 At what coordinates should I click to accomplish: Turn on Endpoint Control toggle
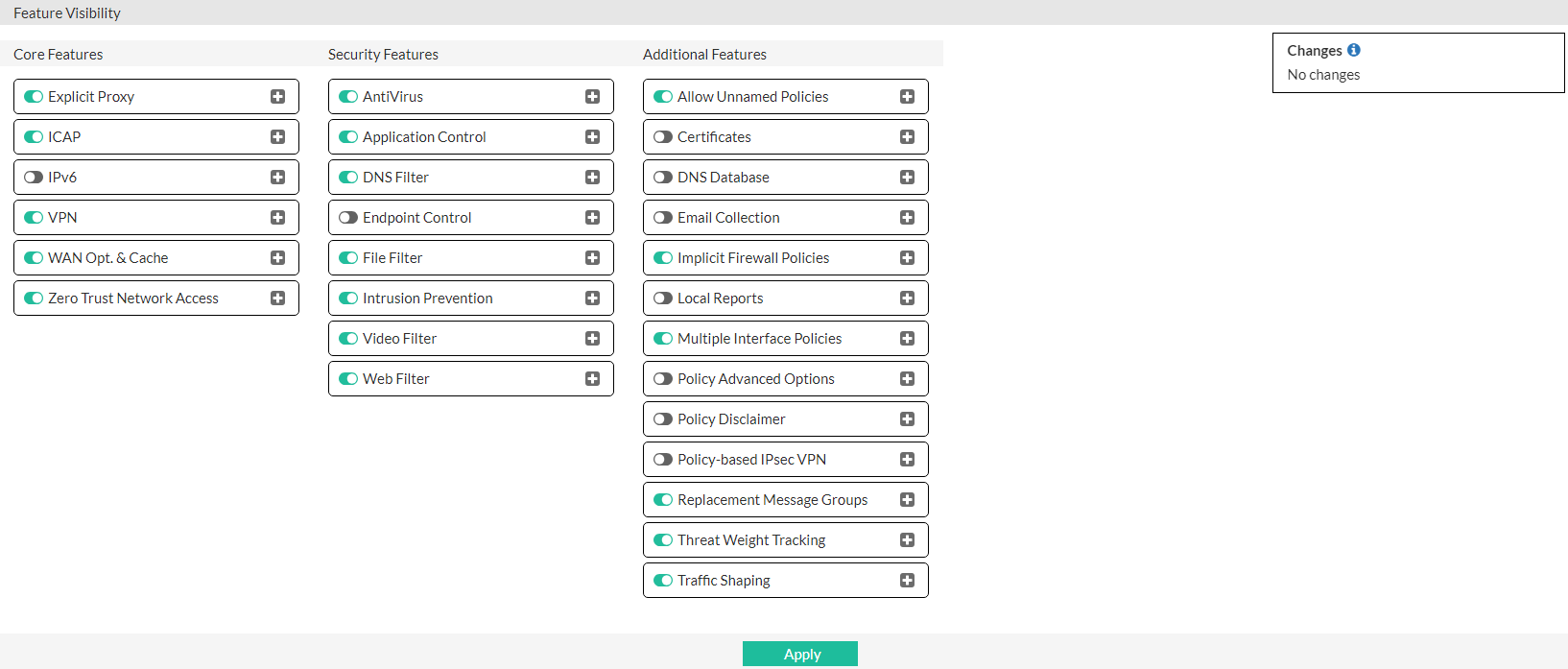pyautogui.click(x=348, y=217)
